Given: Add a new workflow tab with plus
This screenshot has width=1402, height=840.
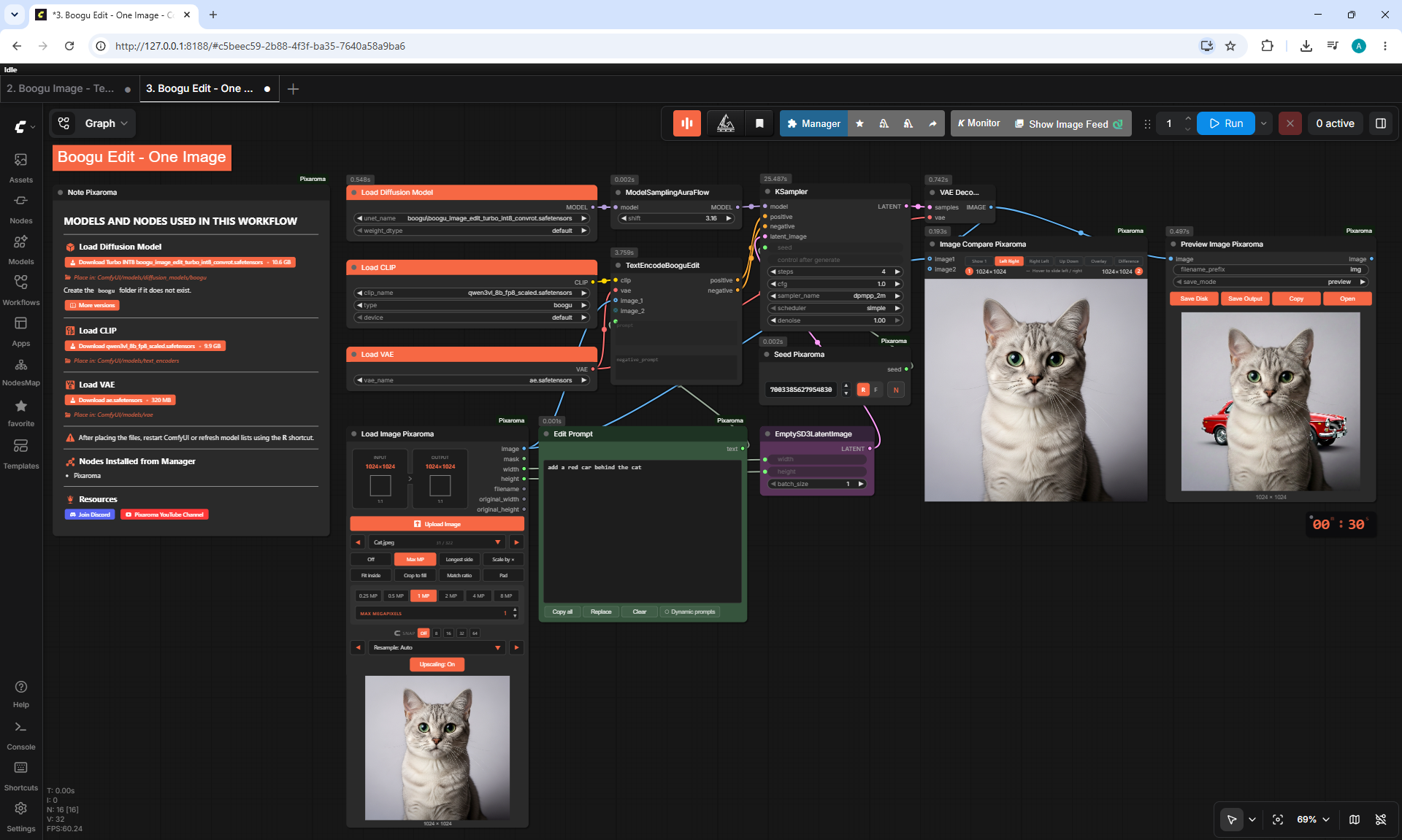Looking at the screenshot, I should coord(293,89).
